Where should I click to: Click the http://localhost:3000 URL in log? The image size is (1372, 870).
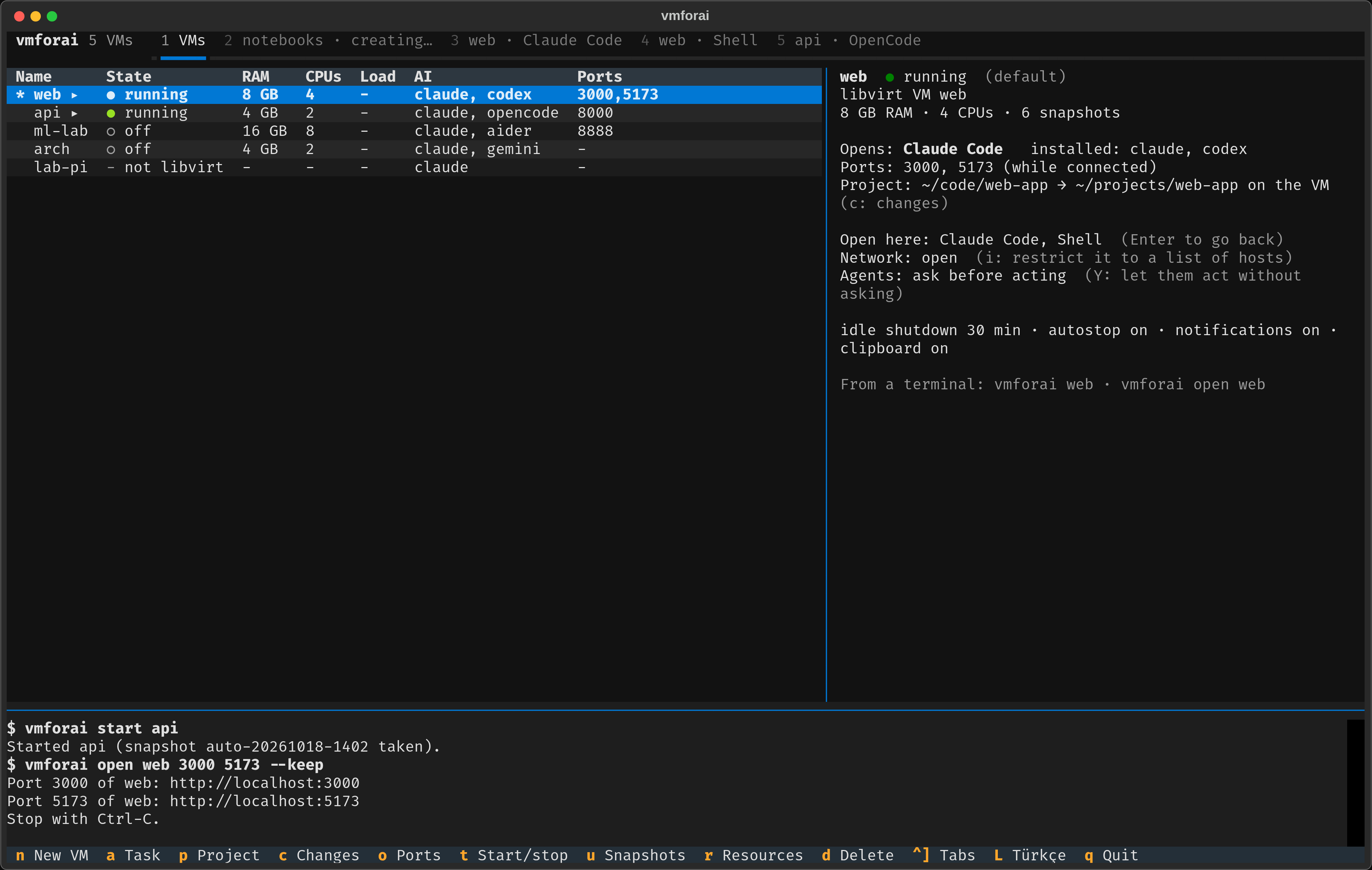pyautogui.click(x=264, y=783)
